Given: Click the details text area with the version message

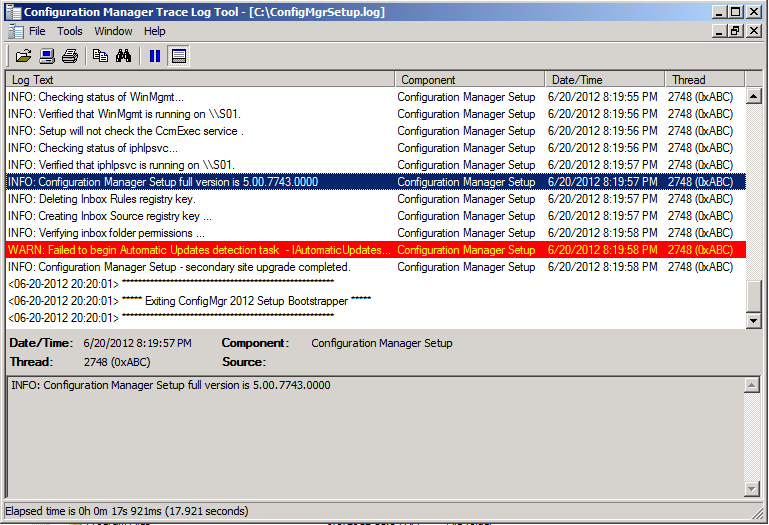Looking at the screenshot, I should [376, 437].
